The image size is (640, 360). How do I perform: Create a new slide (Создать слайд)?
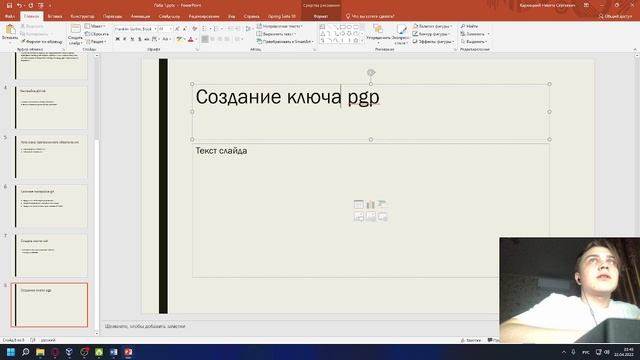click(76, 34)
